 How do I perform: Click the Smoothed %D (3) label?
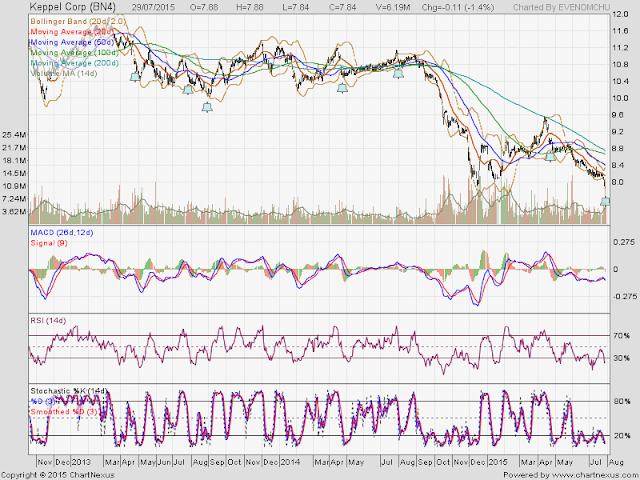(x=64, y=411)
